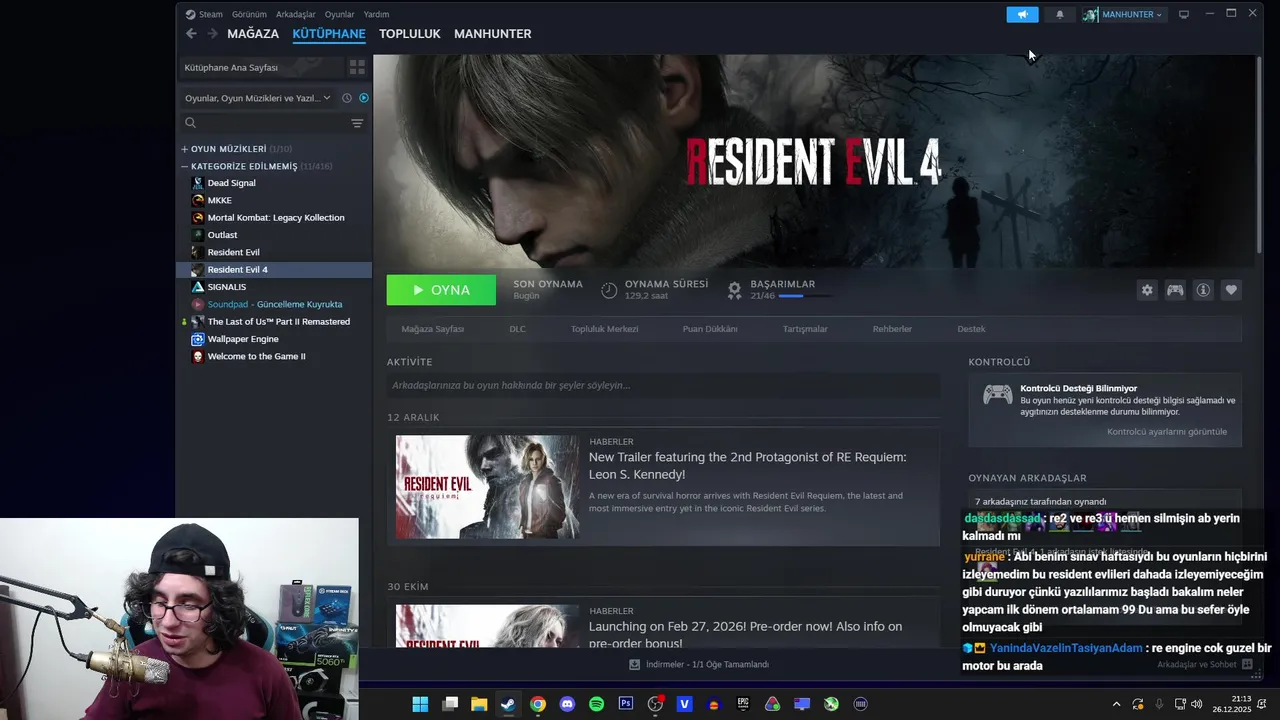Click the play time clock icon
The width and height of the screenshot is (1280, 720).
tap(609, 290)
